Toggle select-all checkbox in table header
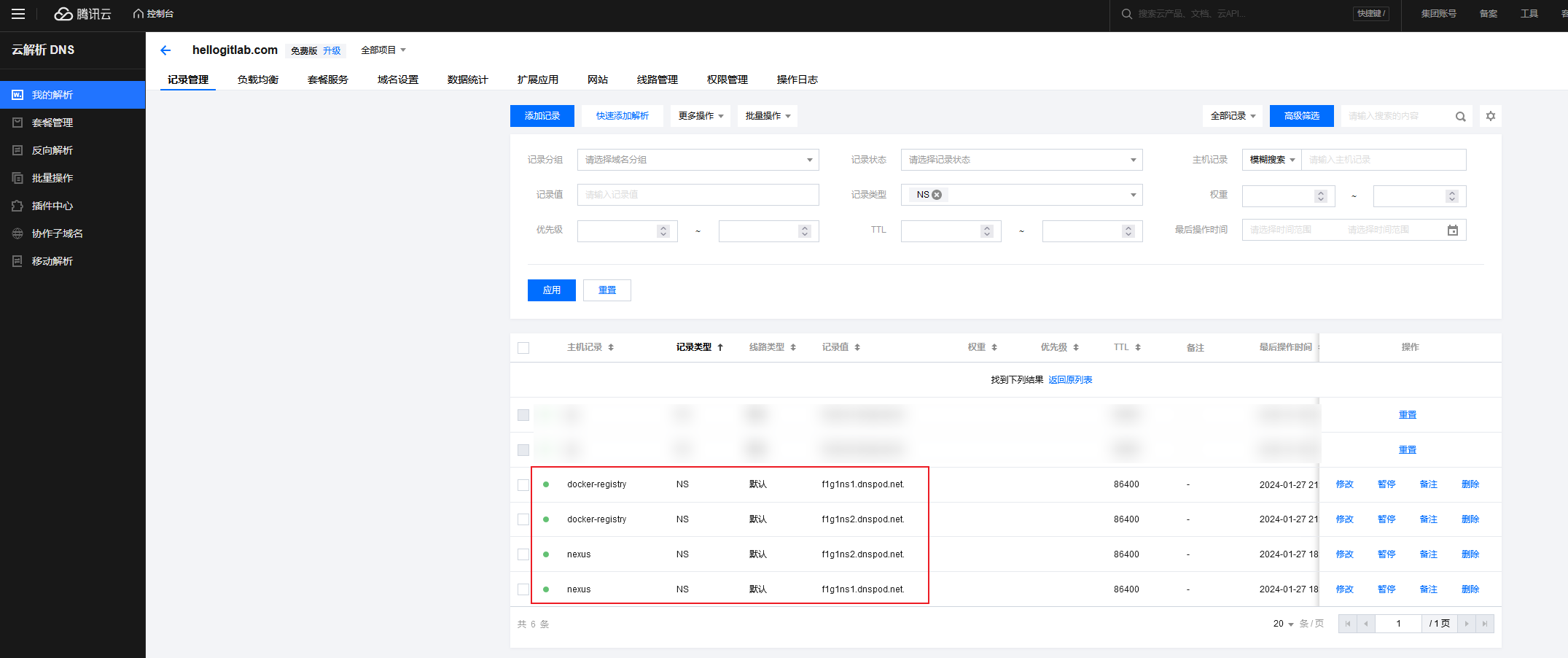Viewport: 1568px width, 658px height. (x=523, y=348)
